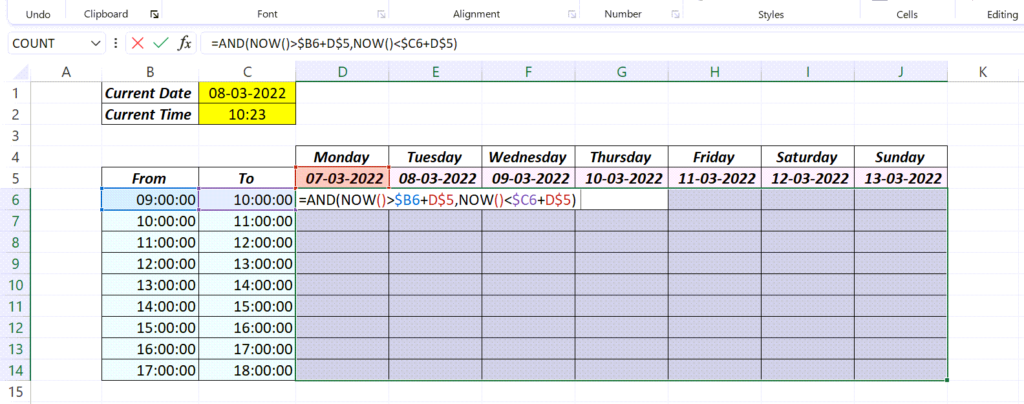Select row 3 header
The height and width of the screenshot is (404, 1024).
[x=15, y=136]
